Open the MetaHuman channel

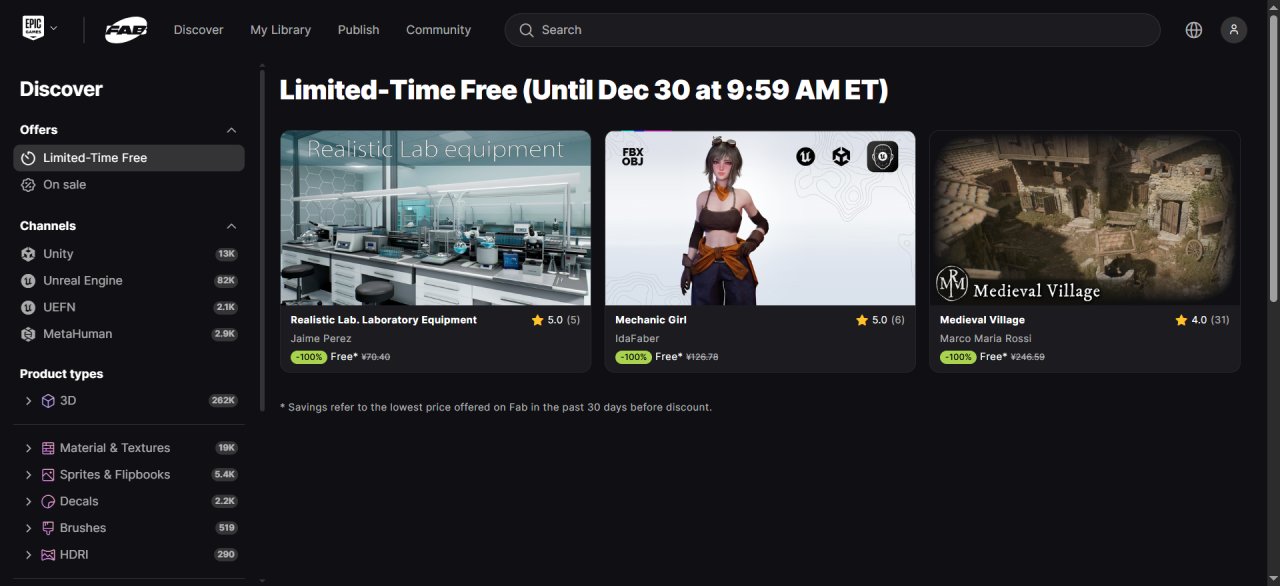(129, 334)
